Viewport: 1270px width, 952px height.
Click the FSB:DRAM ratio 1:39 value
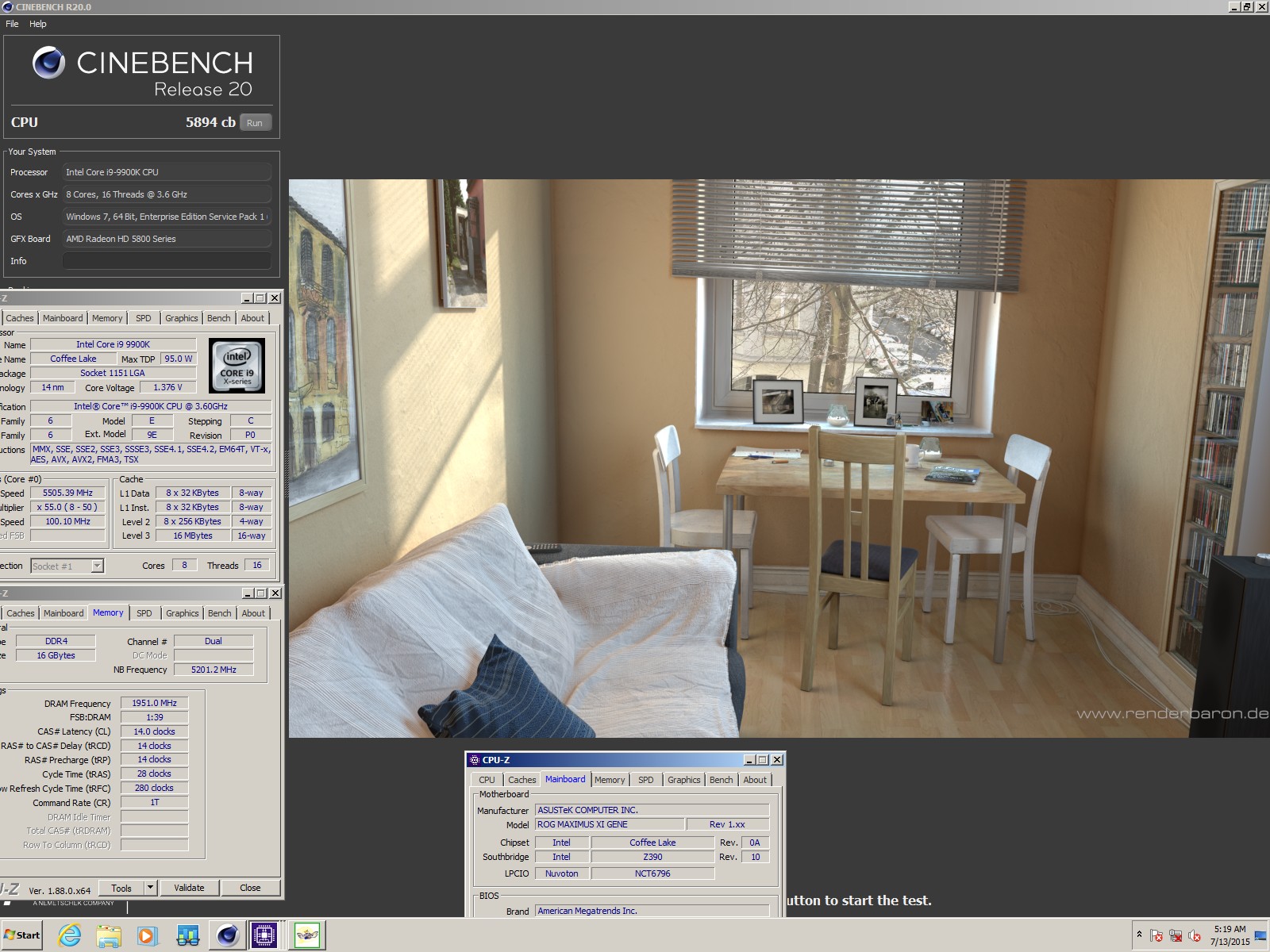click(155, 718)
